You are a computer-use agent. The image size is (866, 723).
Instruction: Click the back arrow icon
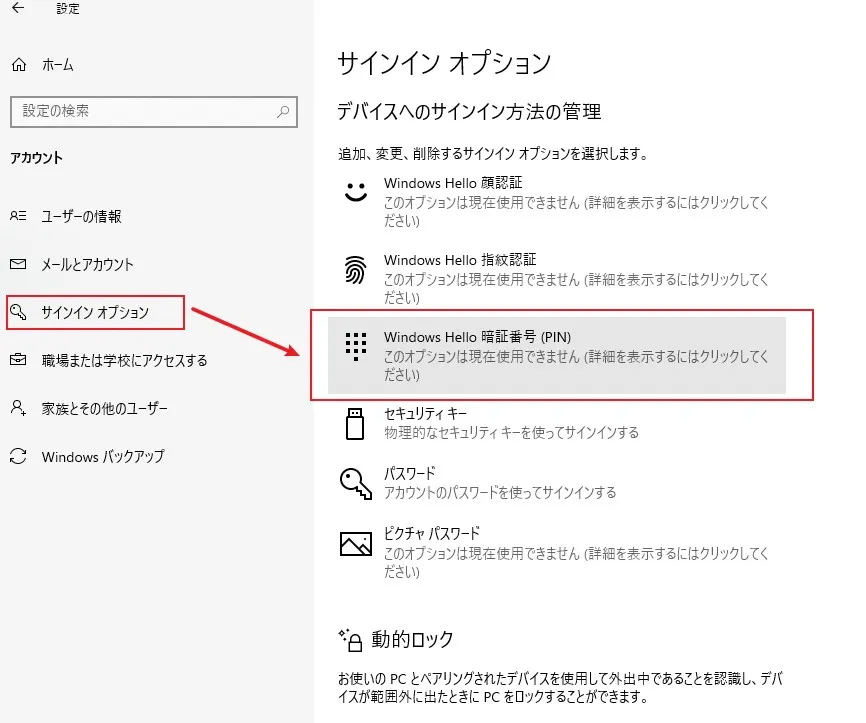[x=18, y=8]
